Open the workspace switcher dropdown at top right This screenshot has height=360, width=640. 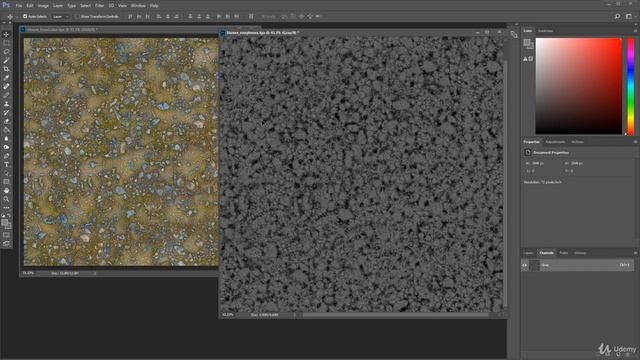(x=630, y=16)
